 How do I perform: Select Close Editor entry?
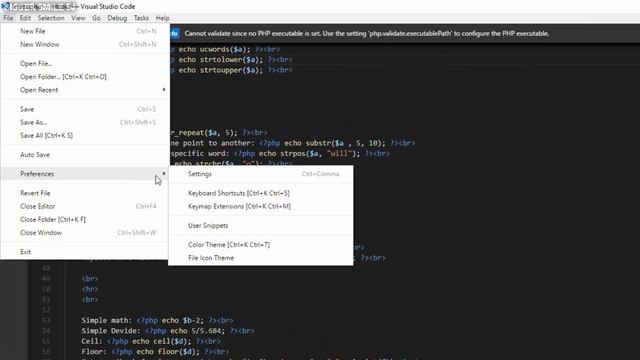click(x=85, y=206)
